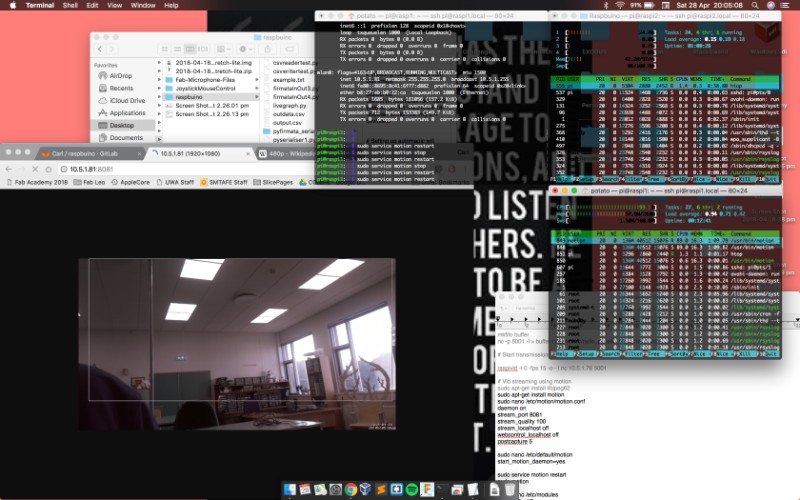Screen dimensions: 800x500
Task: Open the Apple menu
Action: pos(13,5)
